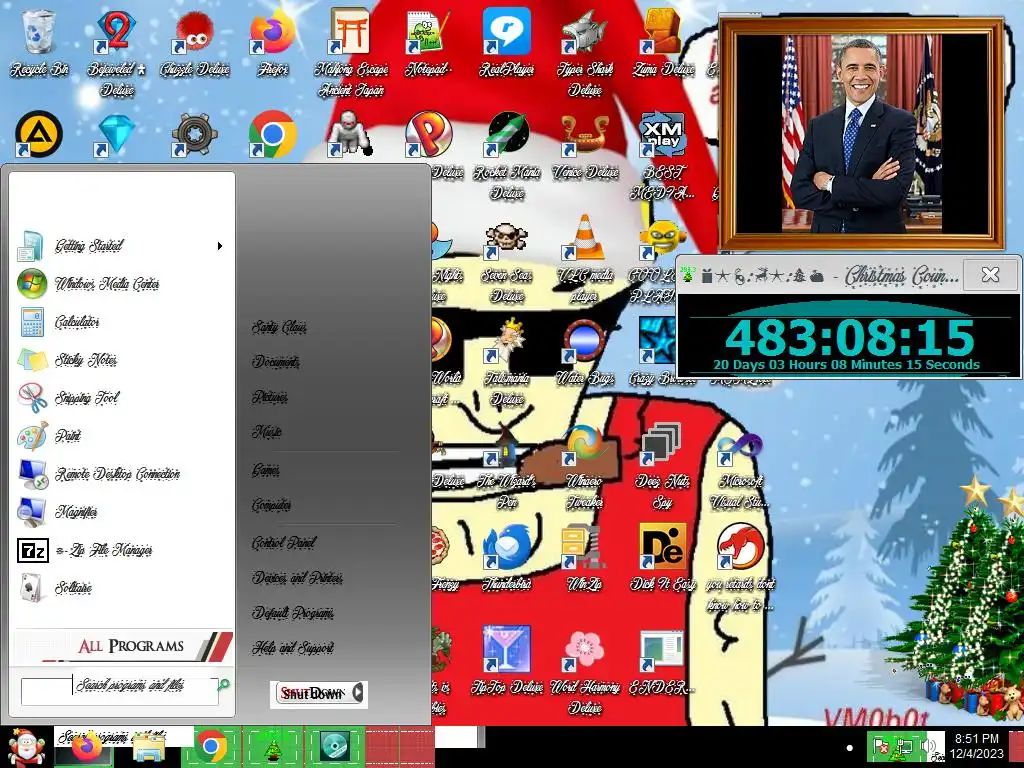The height and width of the screenshot is (768, 1024).
Task: Launch Thunderbird desktop shortcut
Action: pyautogui.click(x=507, y=559)
